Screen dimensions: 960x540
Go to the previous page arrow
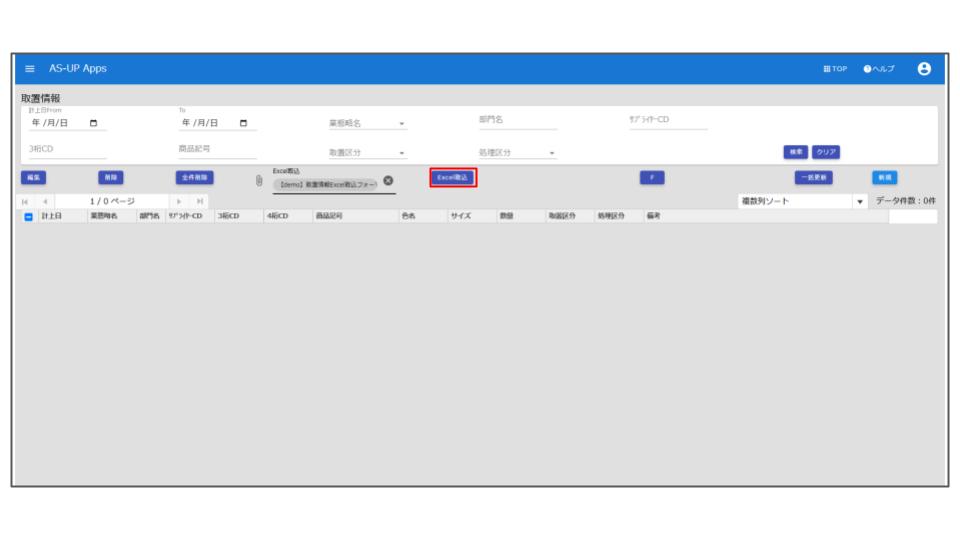[x=45, y=202]
